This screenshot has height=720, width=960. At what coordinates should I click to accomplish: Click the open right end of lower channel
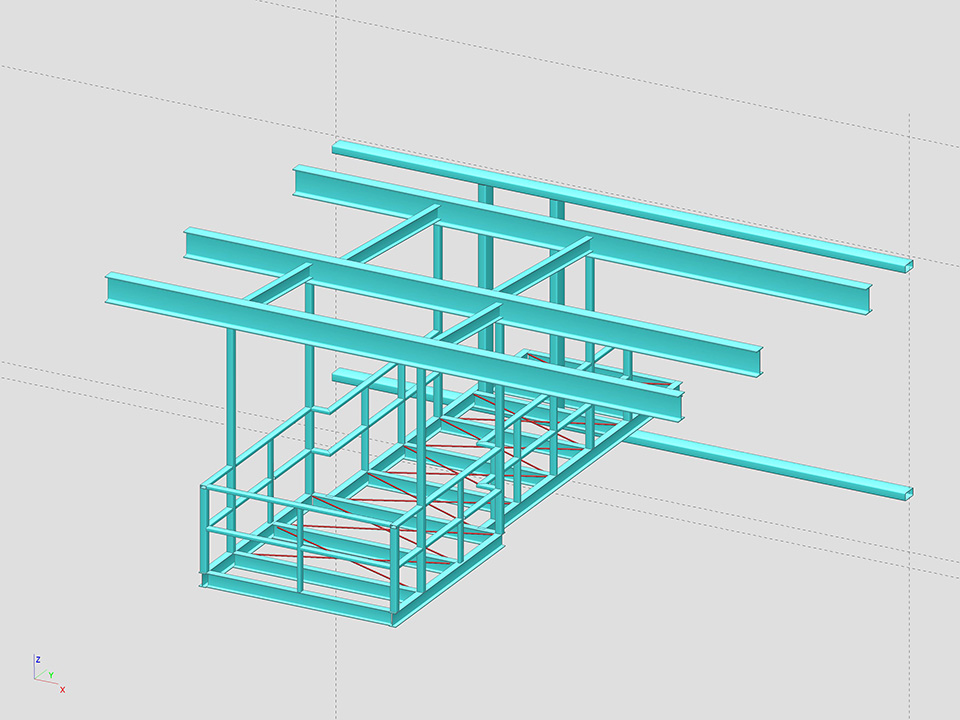(907, 494)
